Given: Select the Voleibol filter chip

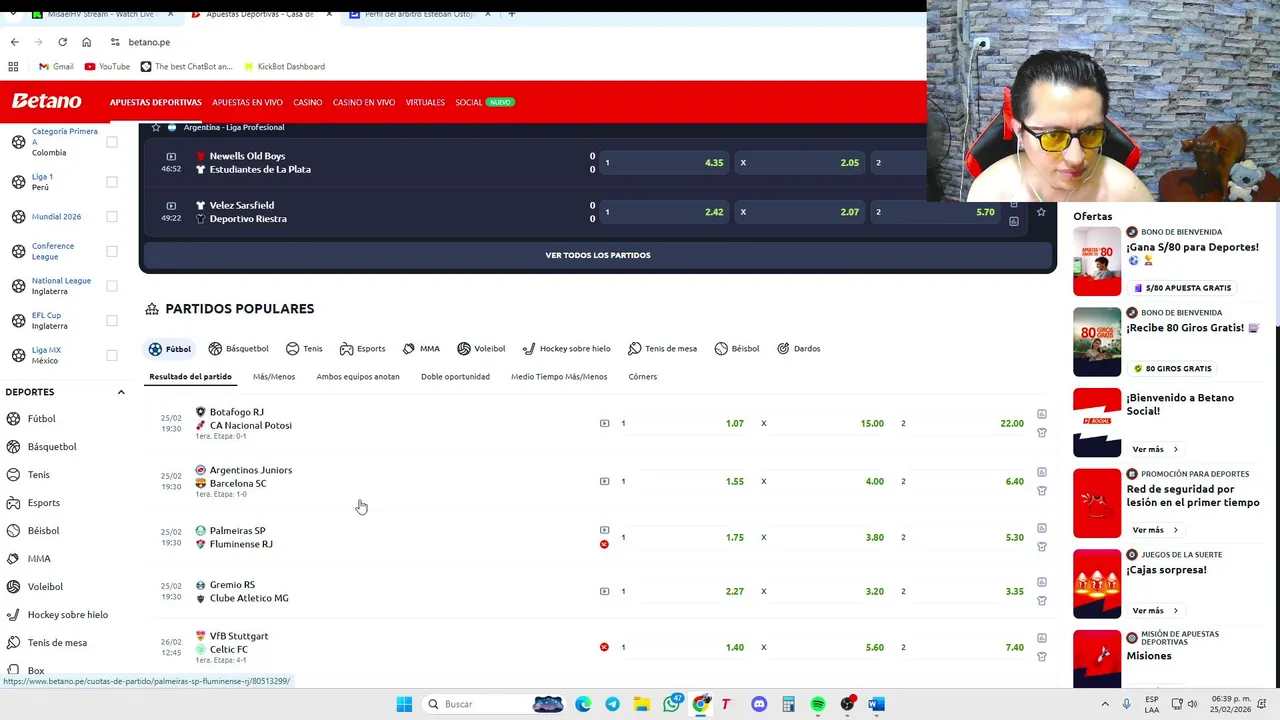Looking at the screenshot, I should tap(481, 349).
